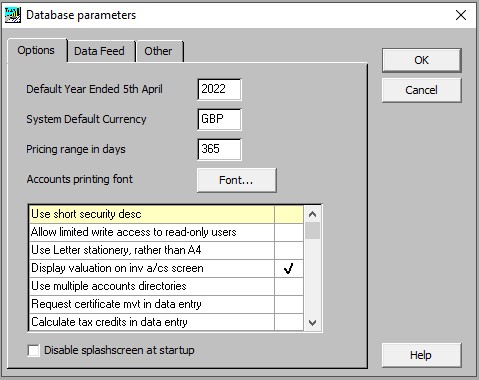
Task: Click the System Default Currency field GBP
Action: tap(219, 119)
